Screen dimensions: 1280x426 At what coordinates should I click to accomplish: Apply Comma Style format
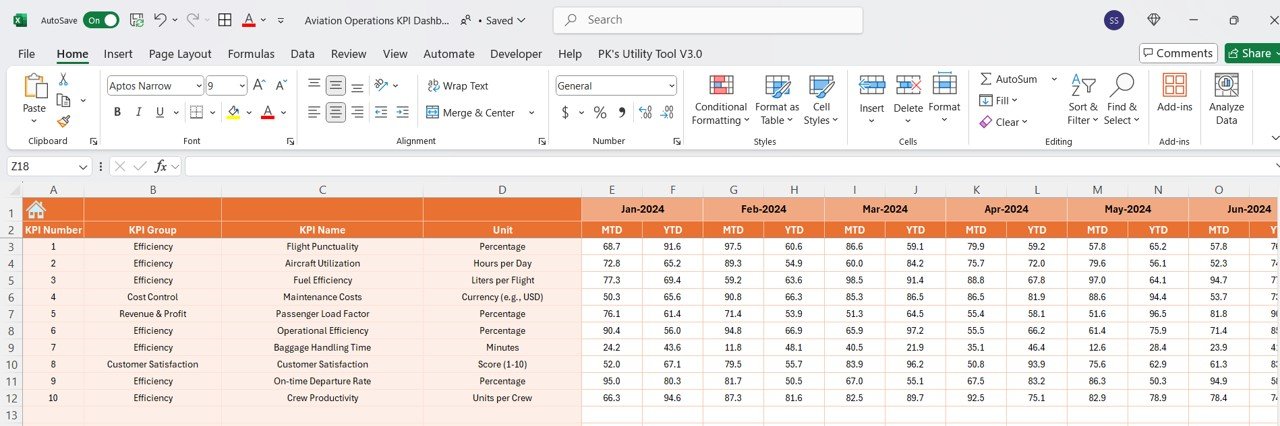point(622,112)
